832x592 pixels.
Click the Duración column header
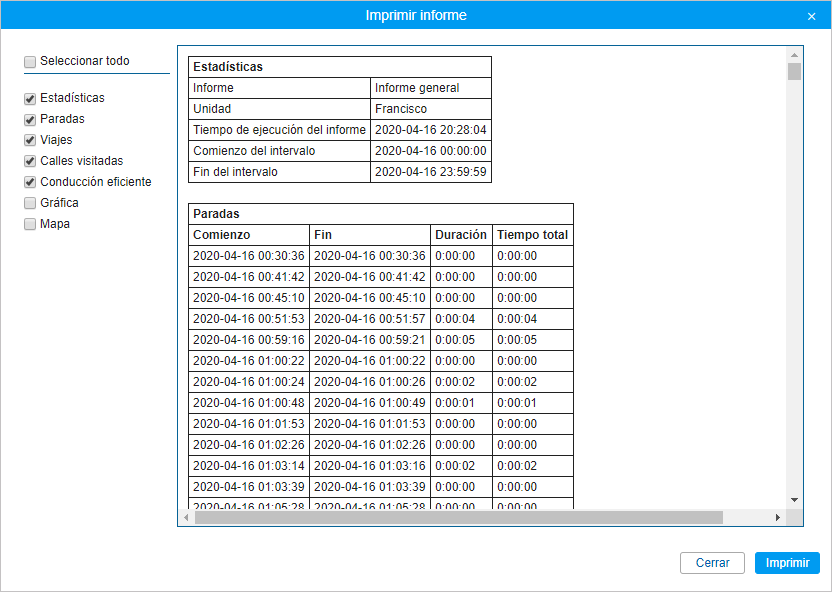(x=460, y=235)
